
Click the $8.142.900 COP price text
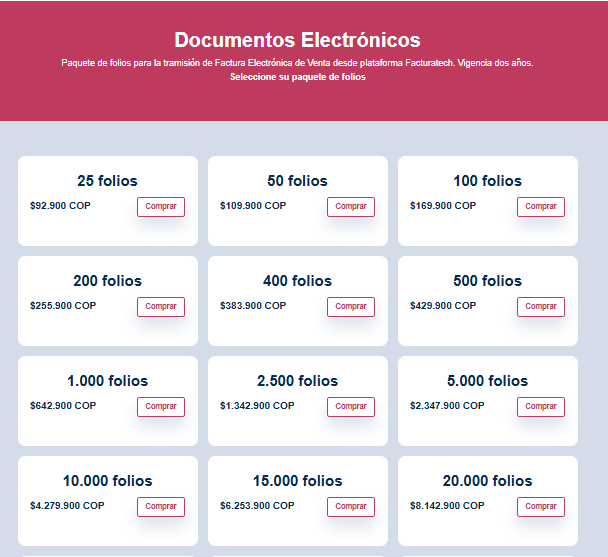(447, 506)
